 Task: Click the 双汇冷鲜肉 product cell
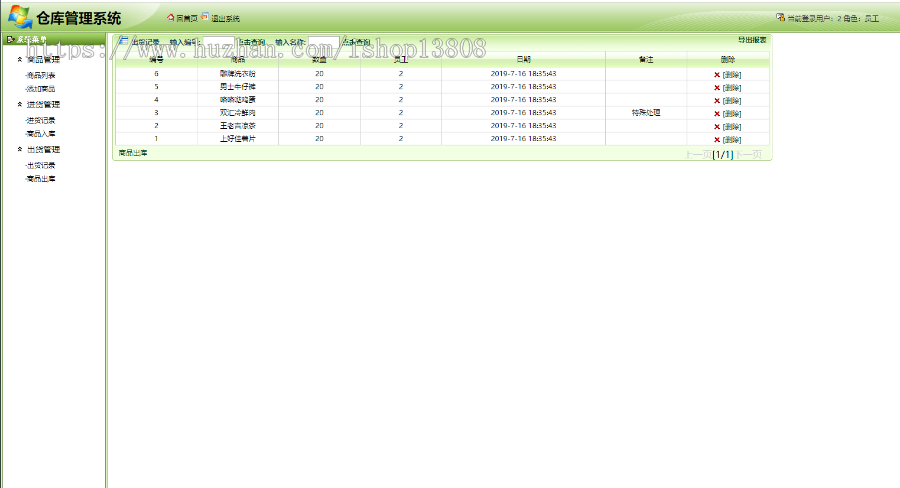point(238,113)
